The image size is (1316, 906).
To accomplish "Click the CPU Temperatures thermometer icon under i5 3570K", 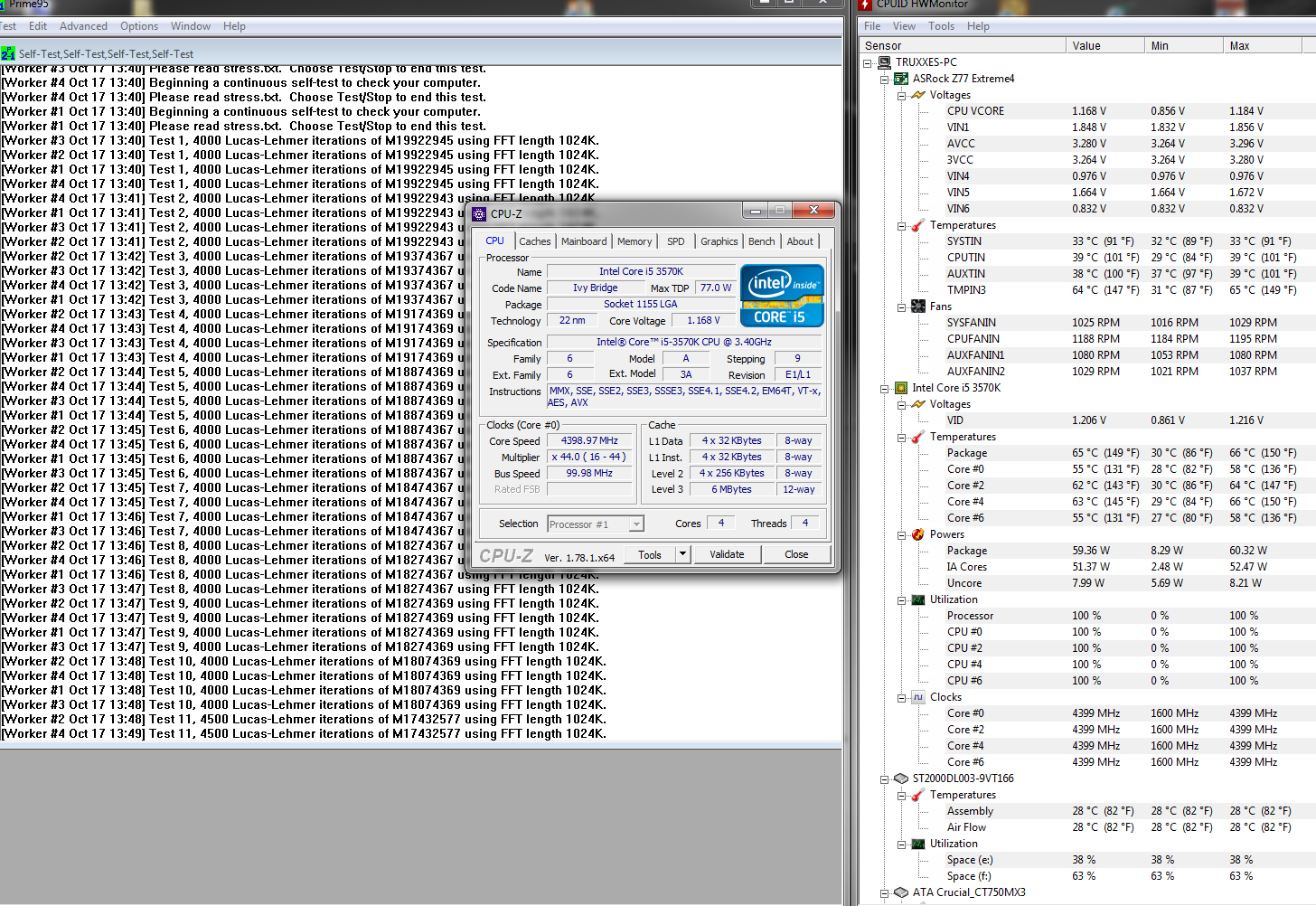I will click(918, 437).
